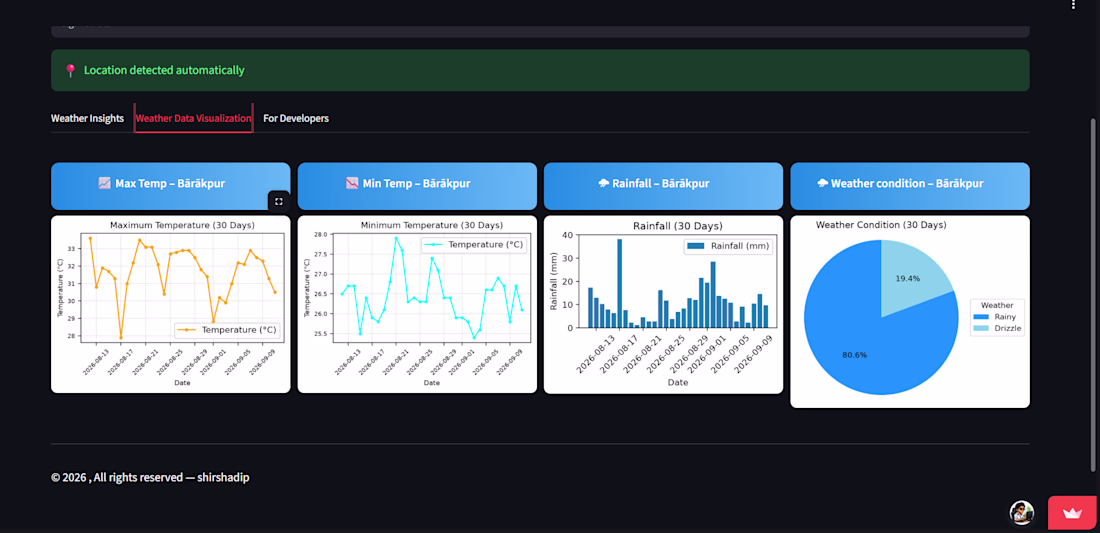Click the down-trend icon beside Min Temp
This screenshot has width=1100, height=533.
tap(352, 184)
